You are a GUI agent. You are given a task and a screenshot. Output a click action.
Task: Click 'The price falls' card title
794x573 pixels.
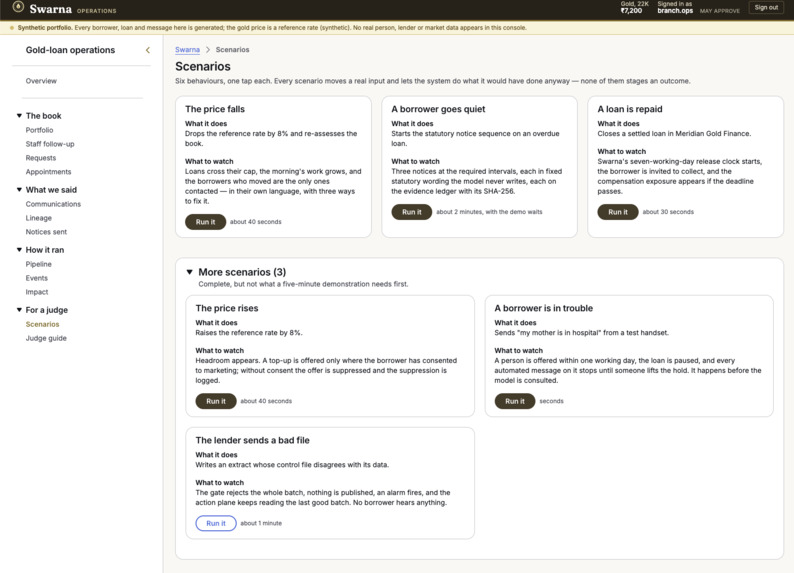215,109
